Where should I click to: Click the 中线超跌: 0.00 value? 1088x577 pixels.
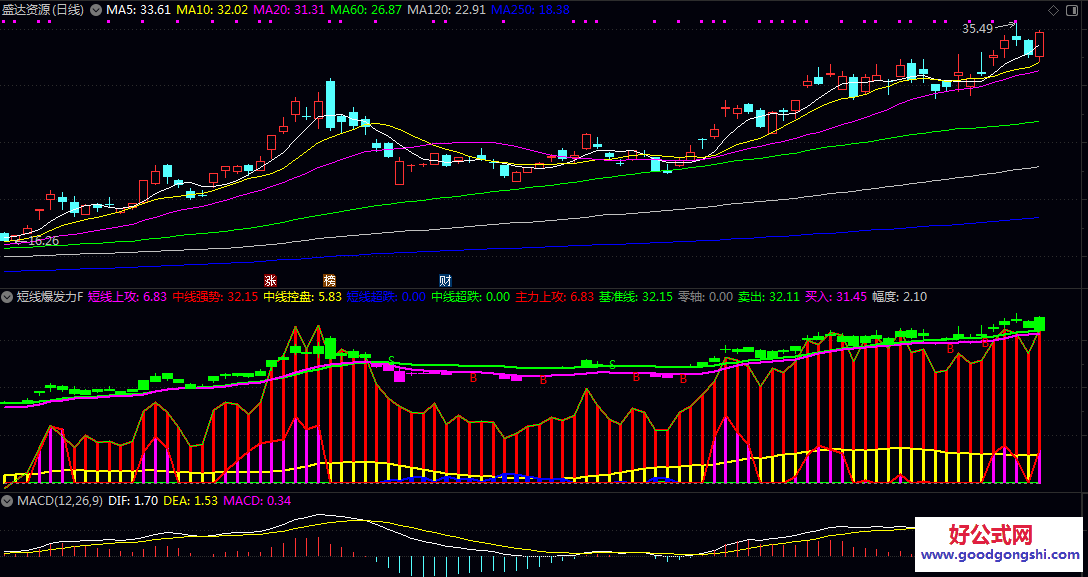(470, 297)
